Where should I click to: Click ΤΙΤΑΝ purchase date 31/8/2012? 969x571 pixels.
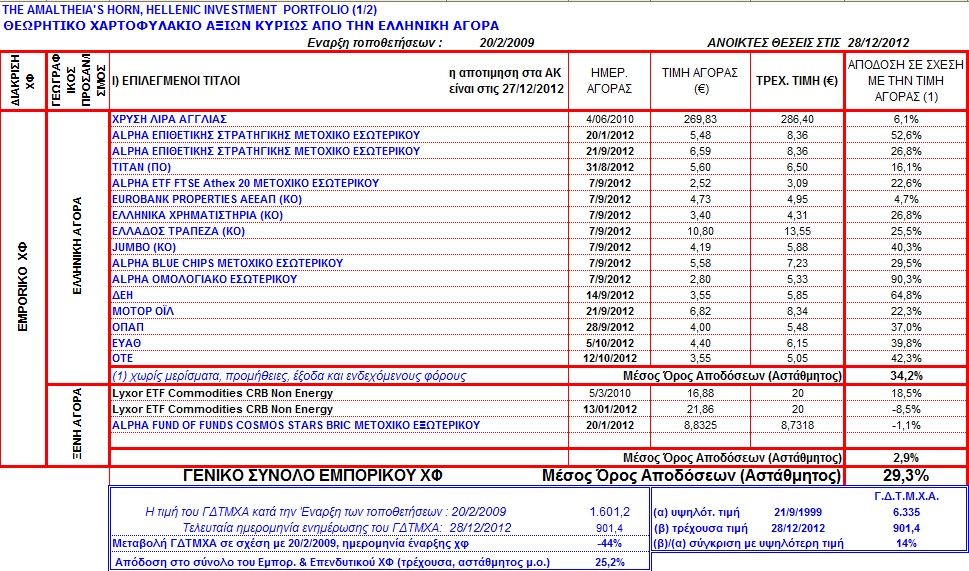[609, 167]
